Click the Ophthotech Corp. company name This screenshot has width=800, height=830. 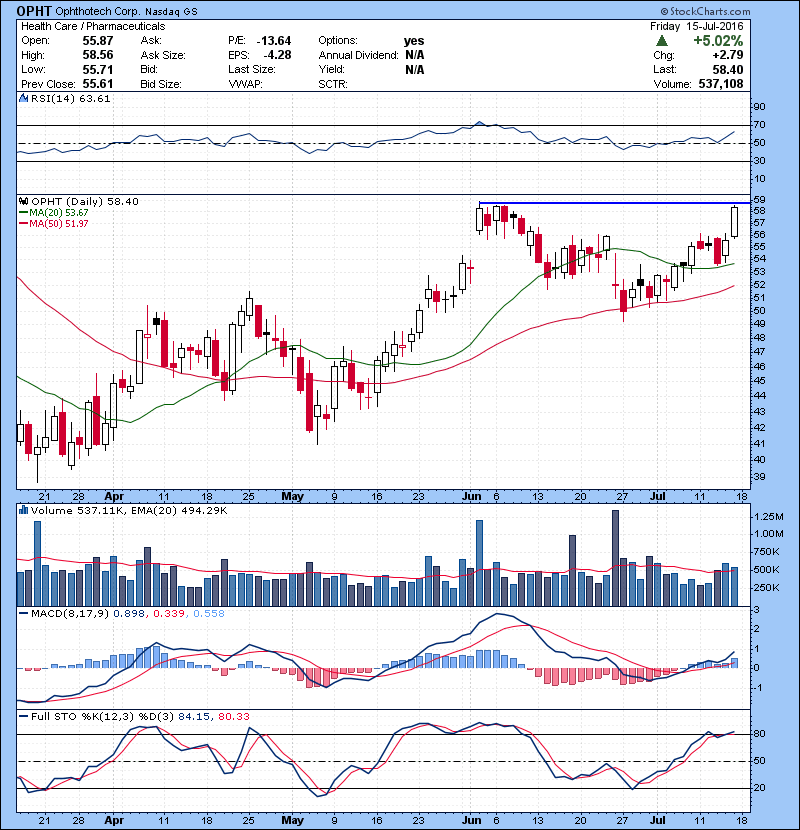[x=98, y=12]
